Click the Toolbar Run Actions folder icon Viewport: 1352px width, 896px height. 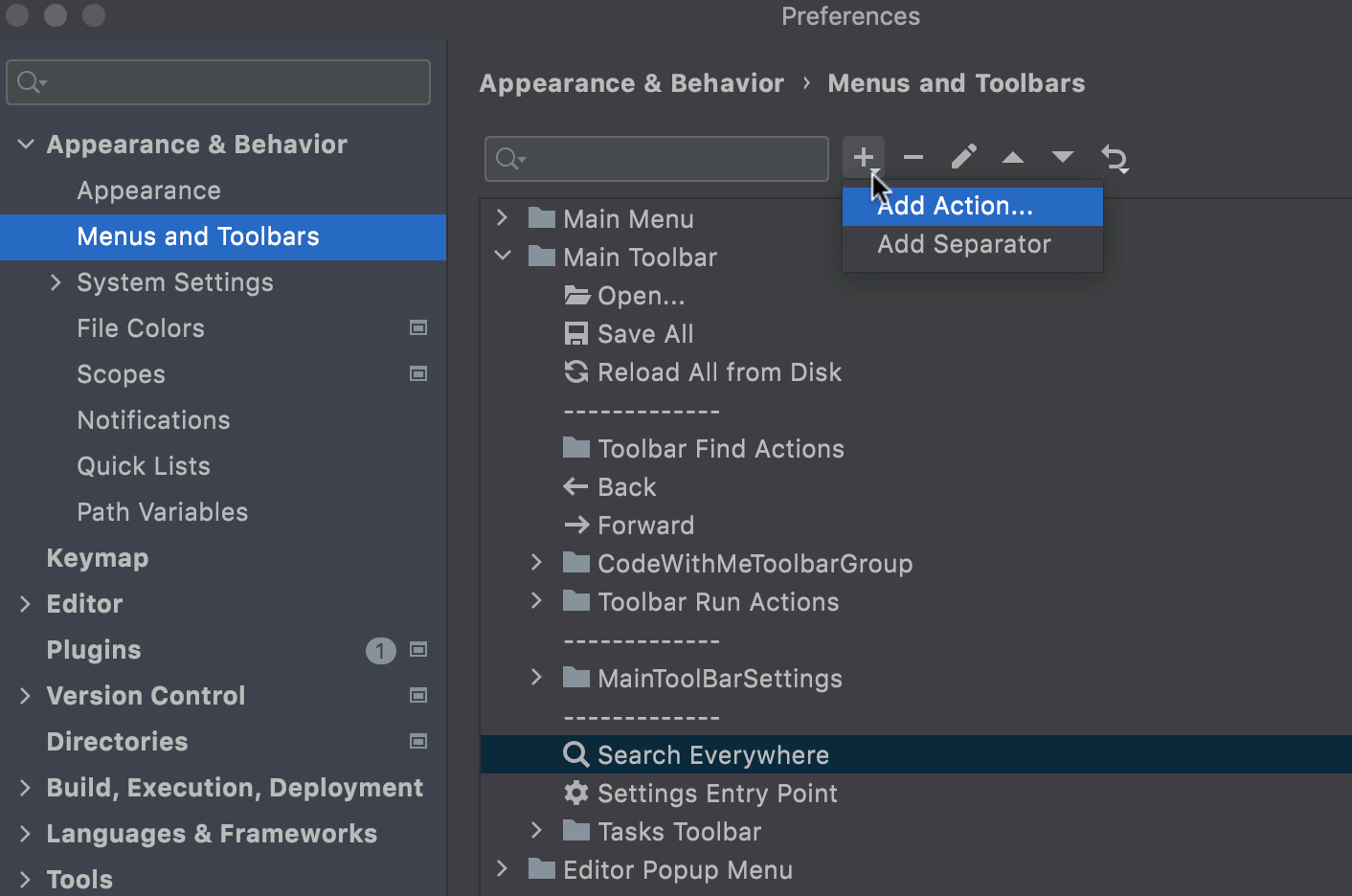coord(576,601)
